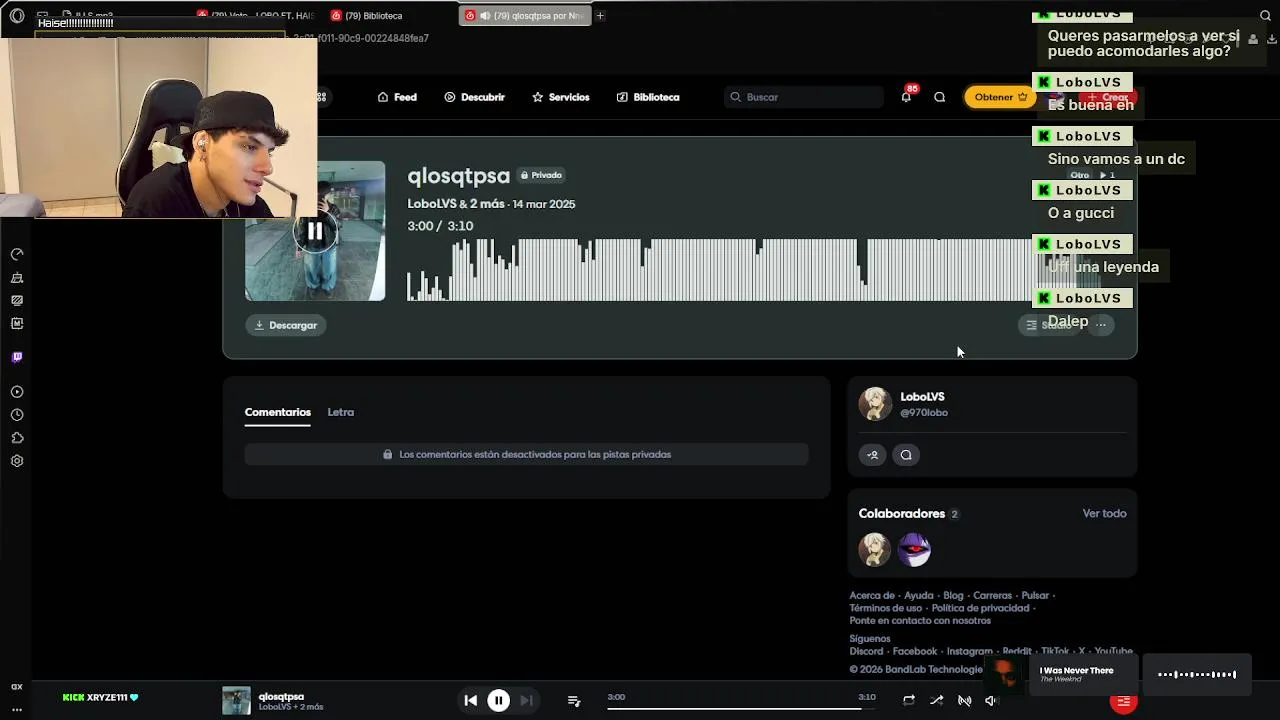Click the qlosqtpsa title in player bar

(281, 697)
